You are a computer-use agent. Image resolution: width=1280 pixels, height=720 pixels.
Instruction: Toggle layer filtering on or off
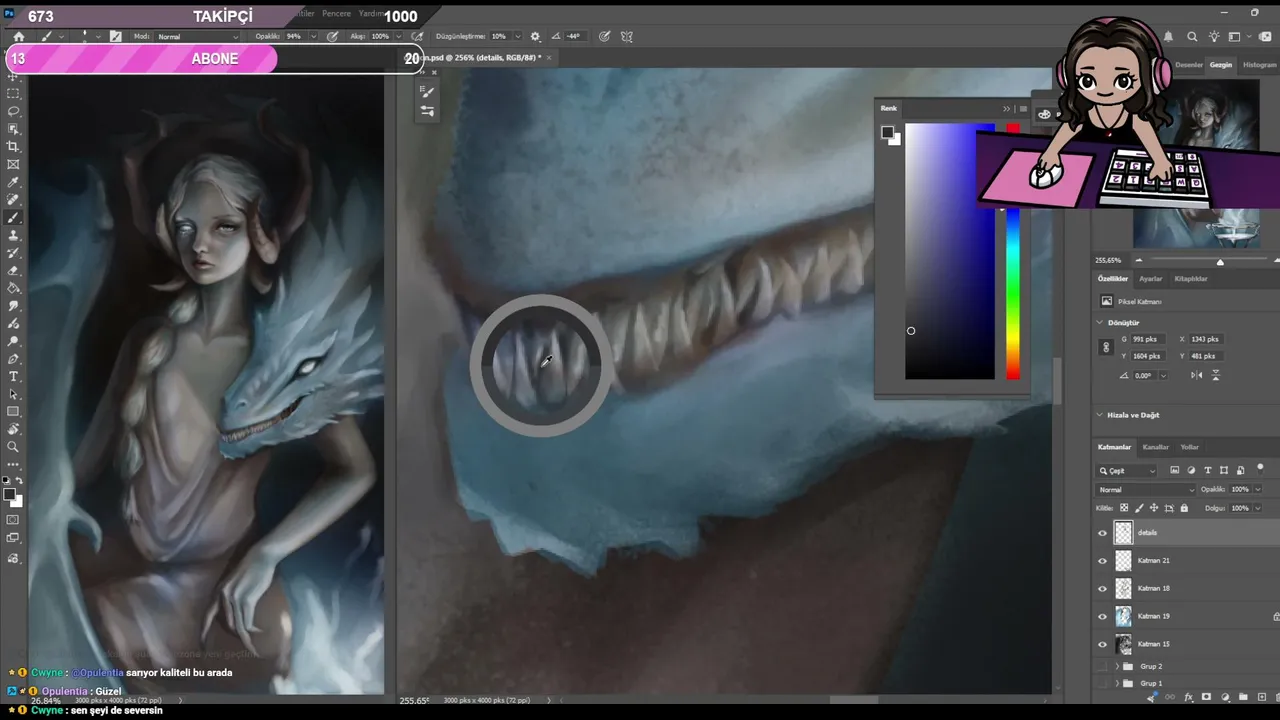click(x=1260, y=467)
